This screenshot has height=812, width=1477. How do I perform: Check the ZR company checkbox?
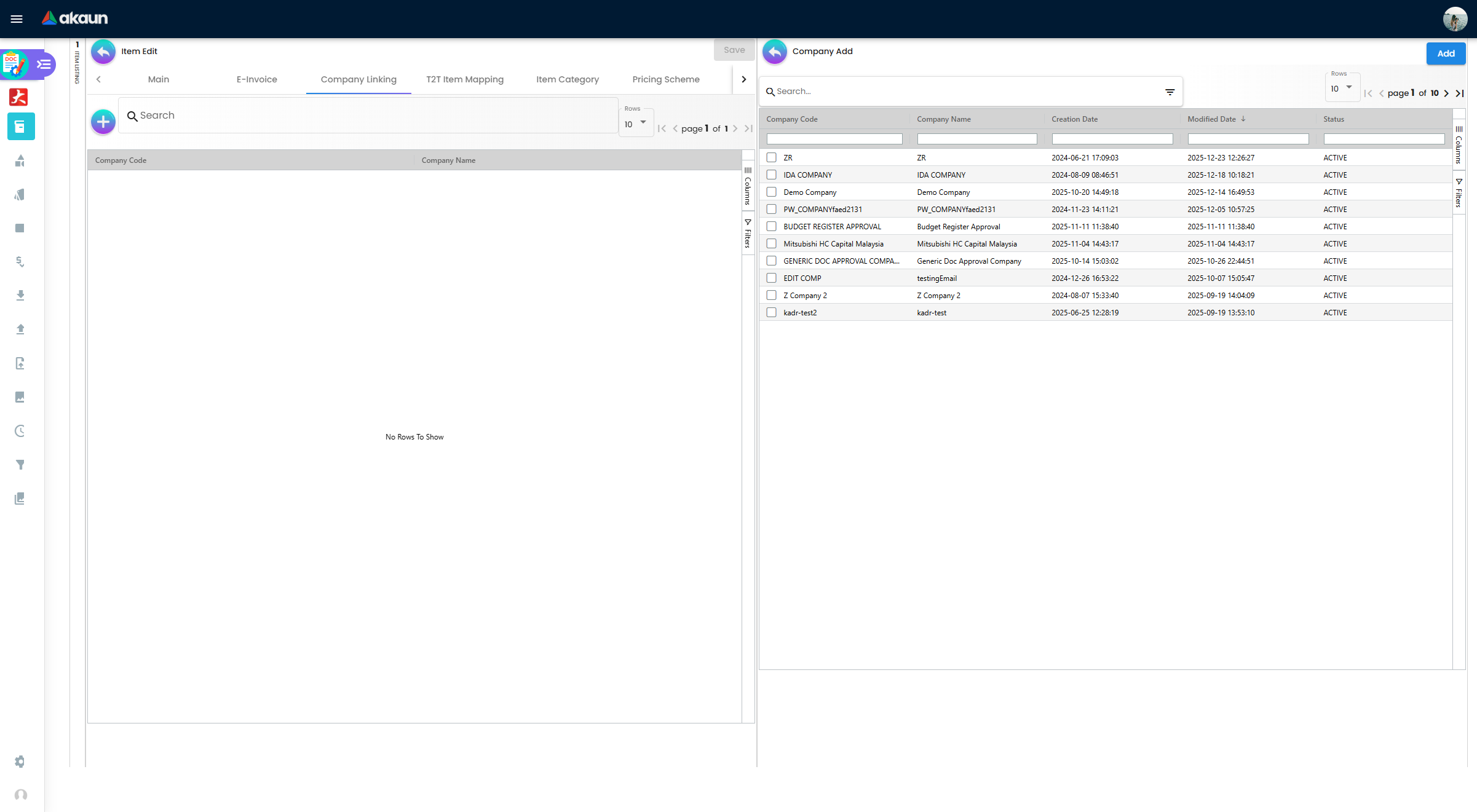pos(771,158)
